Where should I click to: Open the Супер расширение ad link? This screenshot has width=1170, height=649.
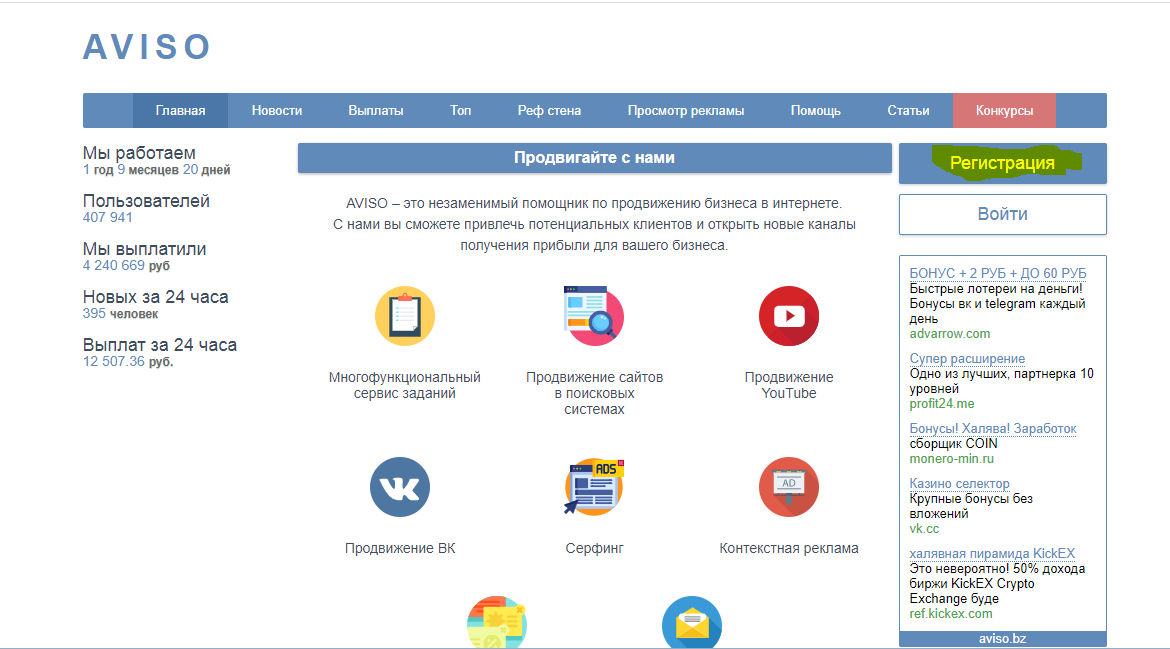point(967,358)
